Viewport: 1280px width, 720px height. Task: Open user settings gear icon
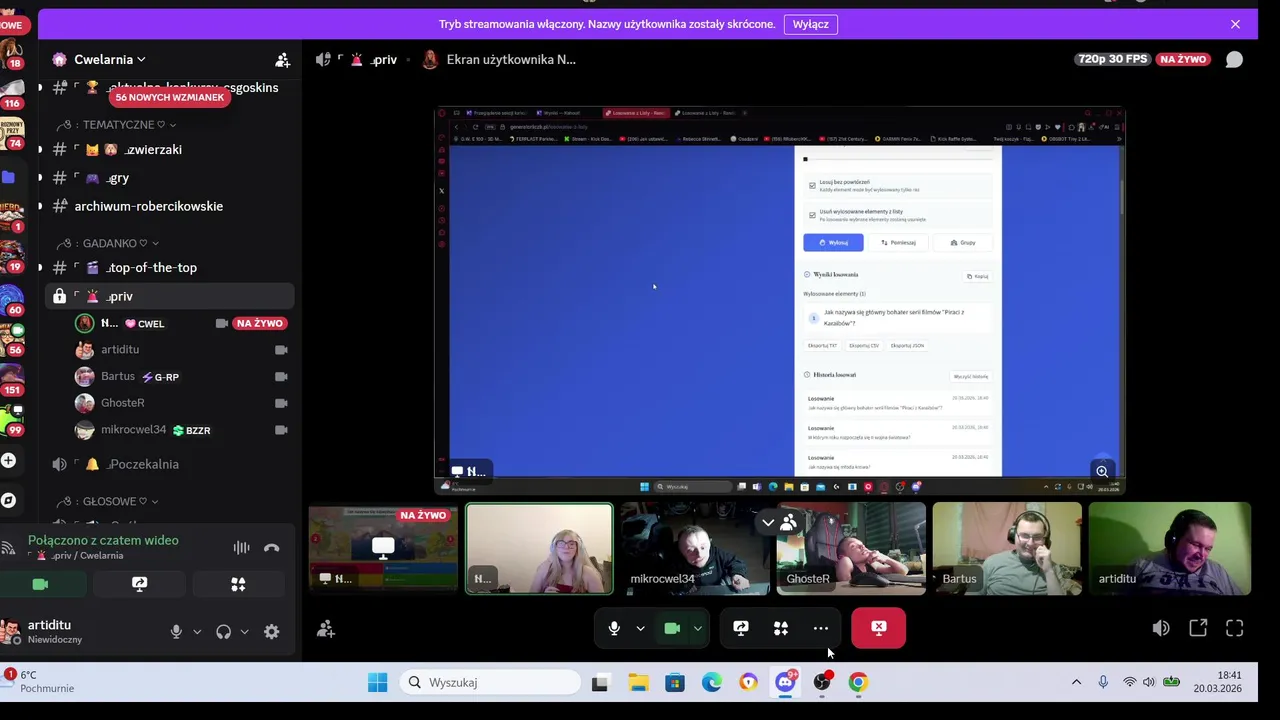point(271,632)
